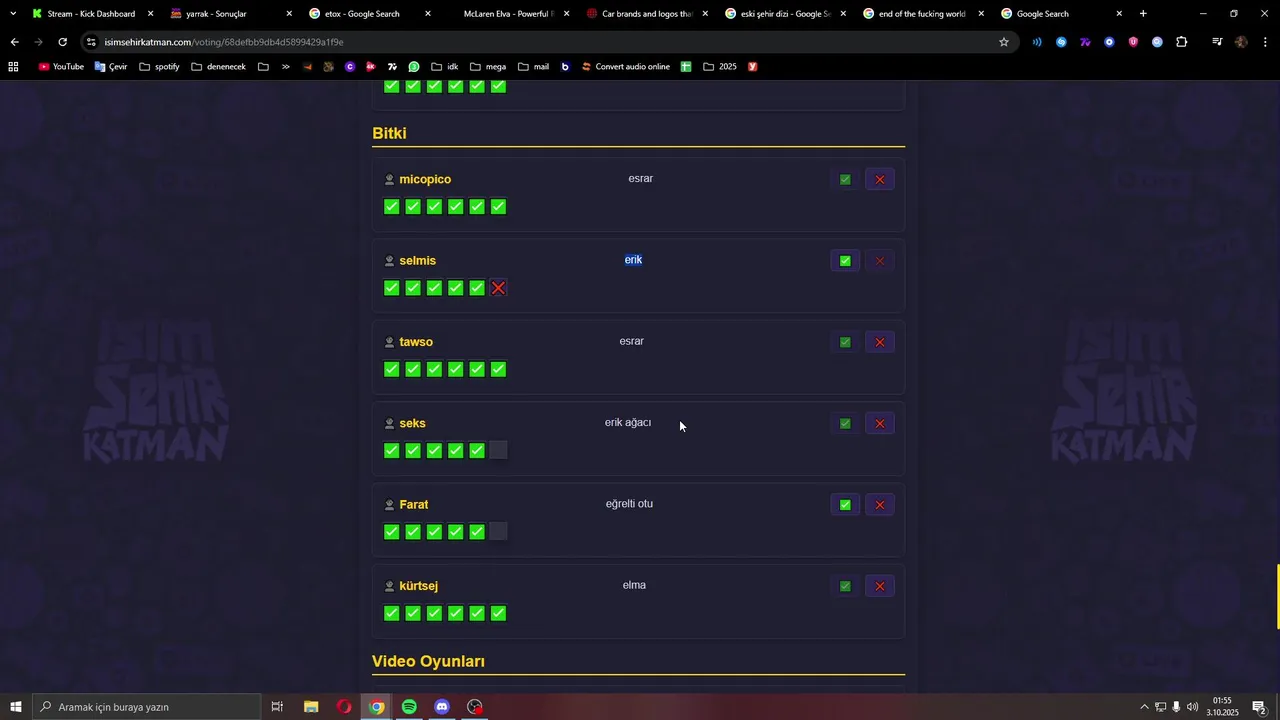
Task: Open the 7TV extension icon
Action: click(x=1085, y=42)
